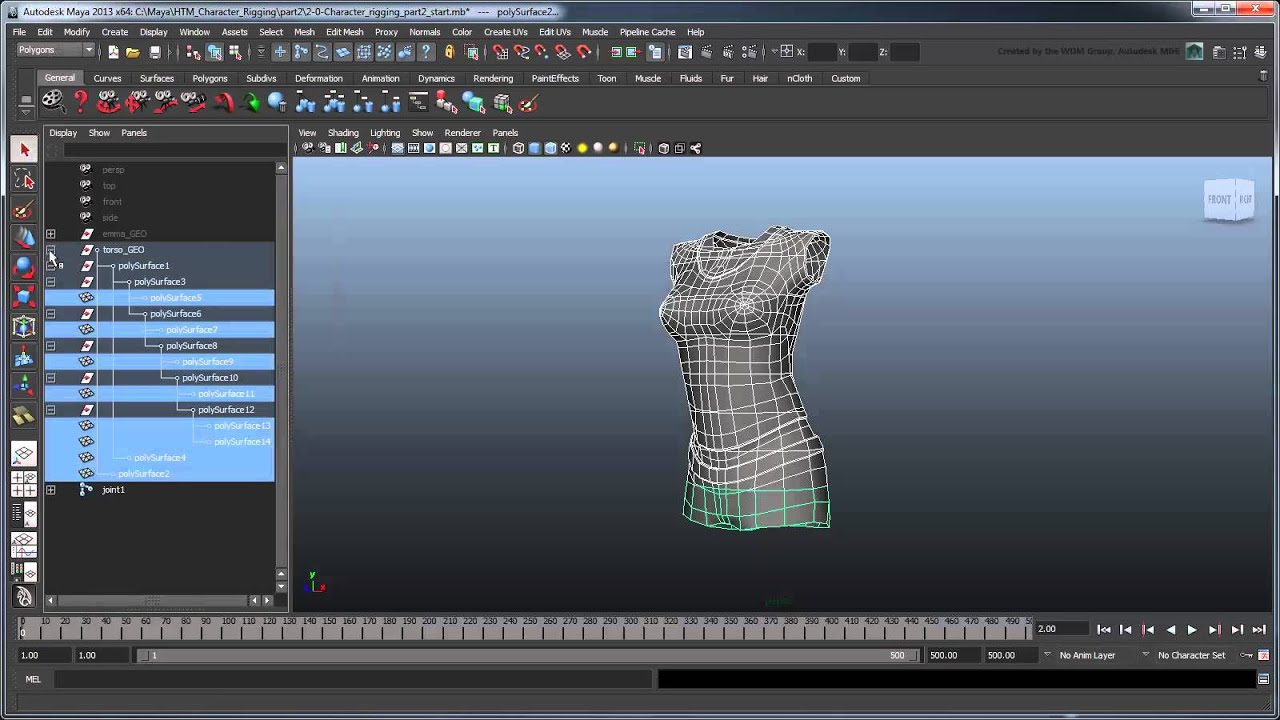Image resolution: width=1280 pixels, height=720 pixels.
Task: Open the Polygons menu set dropdown
Action: [55, 50]
